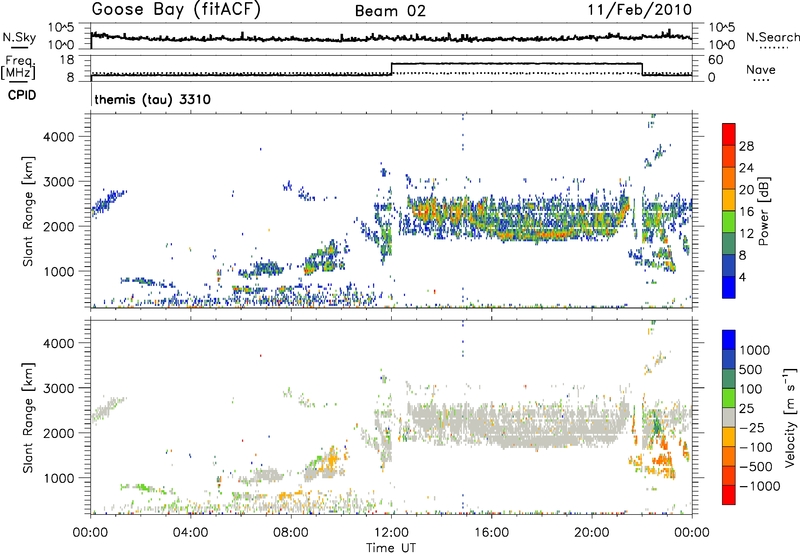
Task: Click the frequency step-up at 12:00
Action: [391, 69]
